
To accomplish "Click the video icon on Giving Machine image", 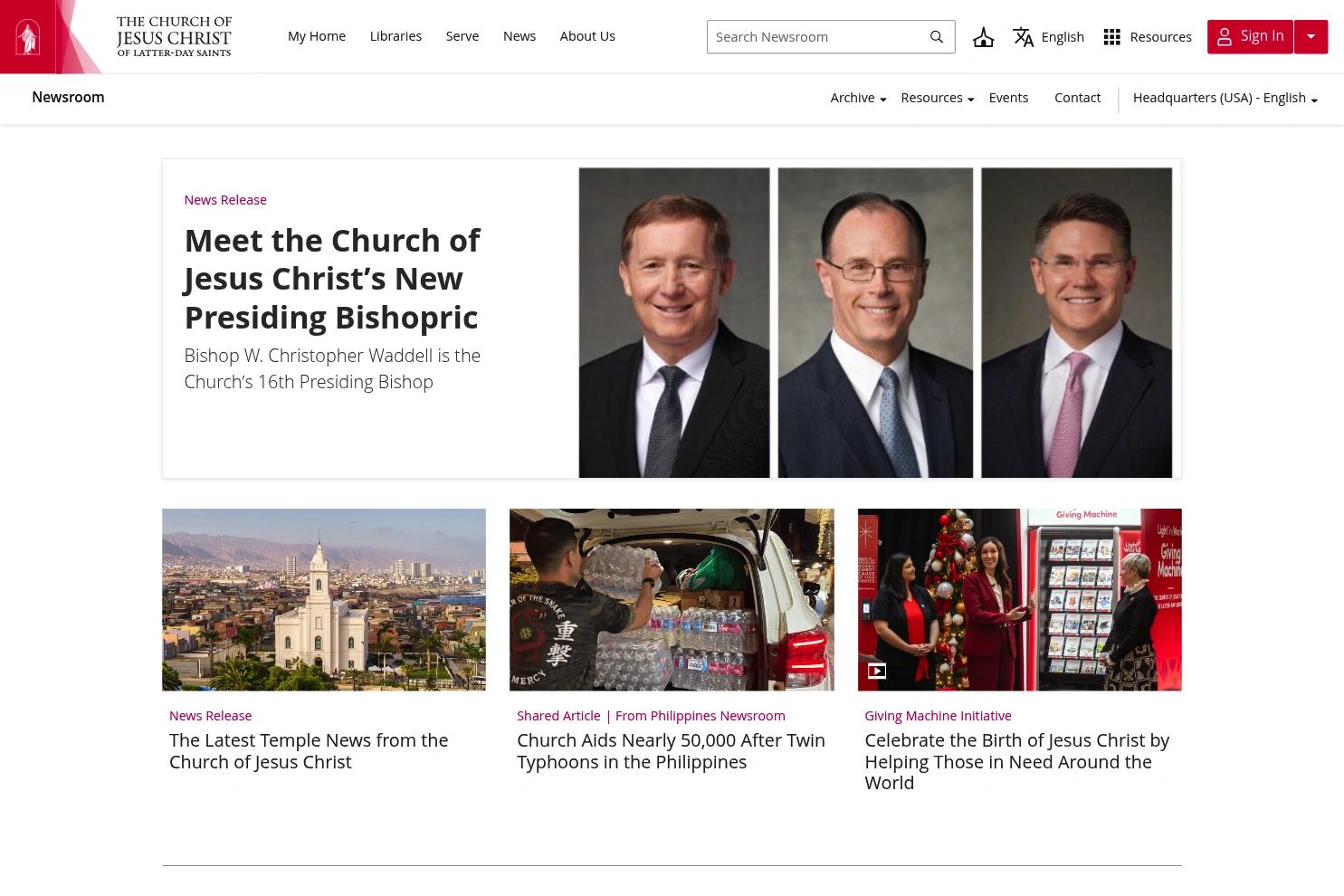I will [x=877, y=671].
